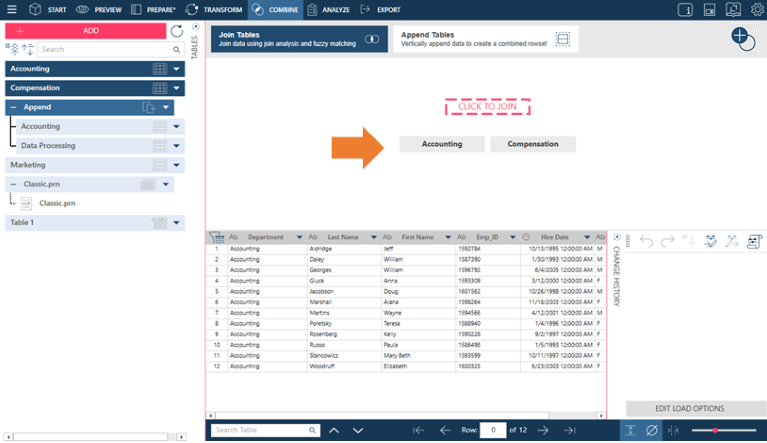The image size is (767, 443).
Task: Click the table filter icon in grid header
Action: click(216, 237)
